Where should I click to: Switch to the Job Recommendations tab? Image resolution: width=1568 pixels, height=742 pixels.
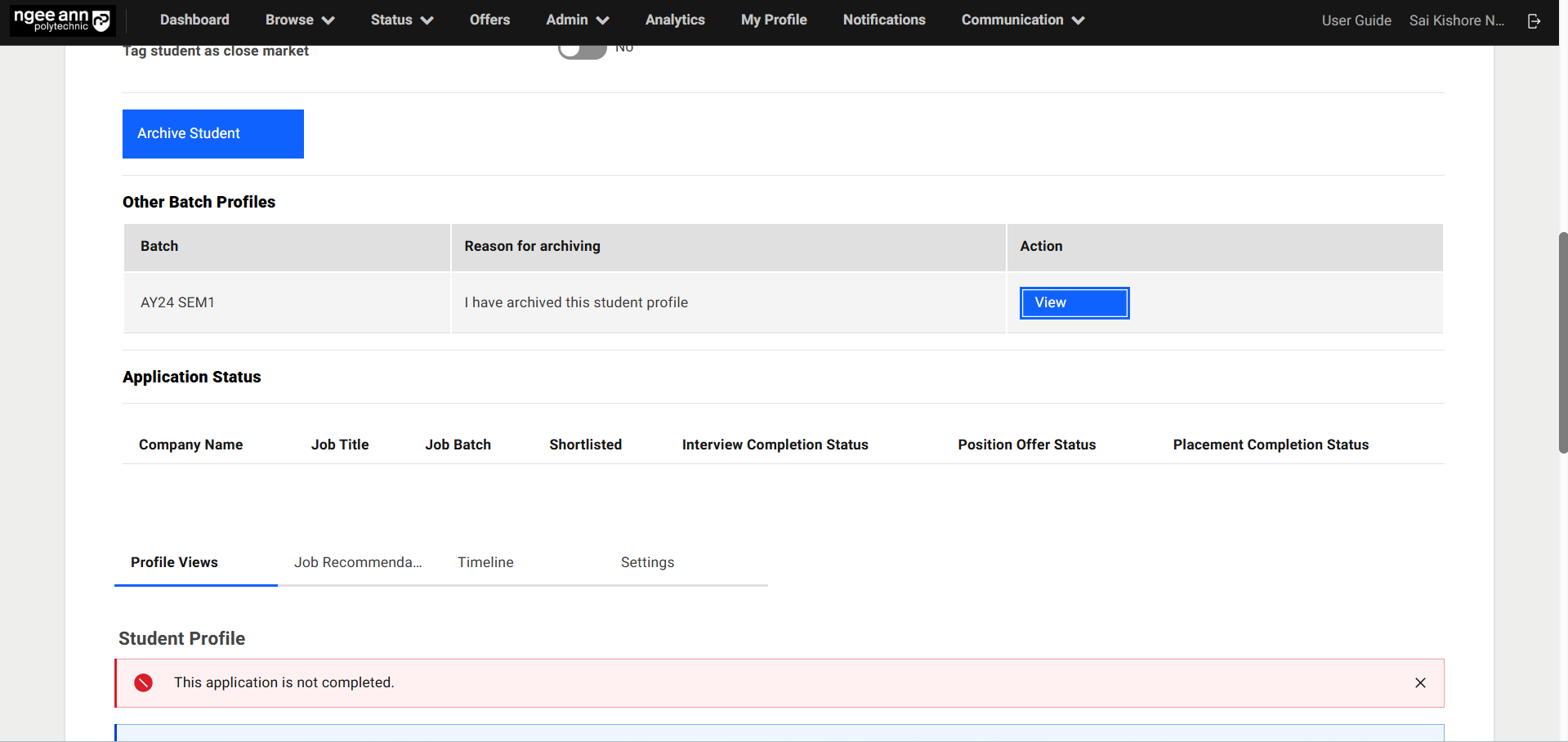[x=358, y=562]
